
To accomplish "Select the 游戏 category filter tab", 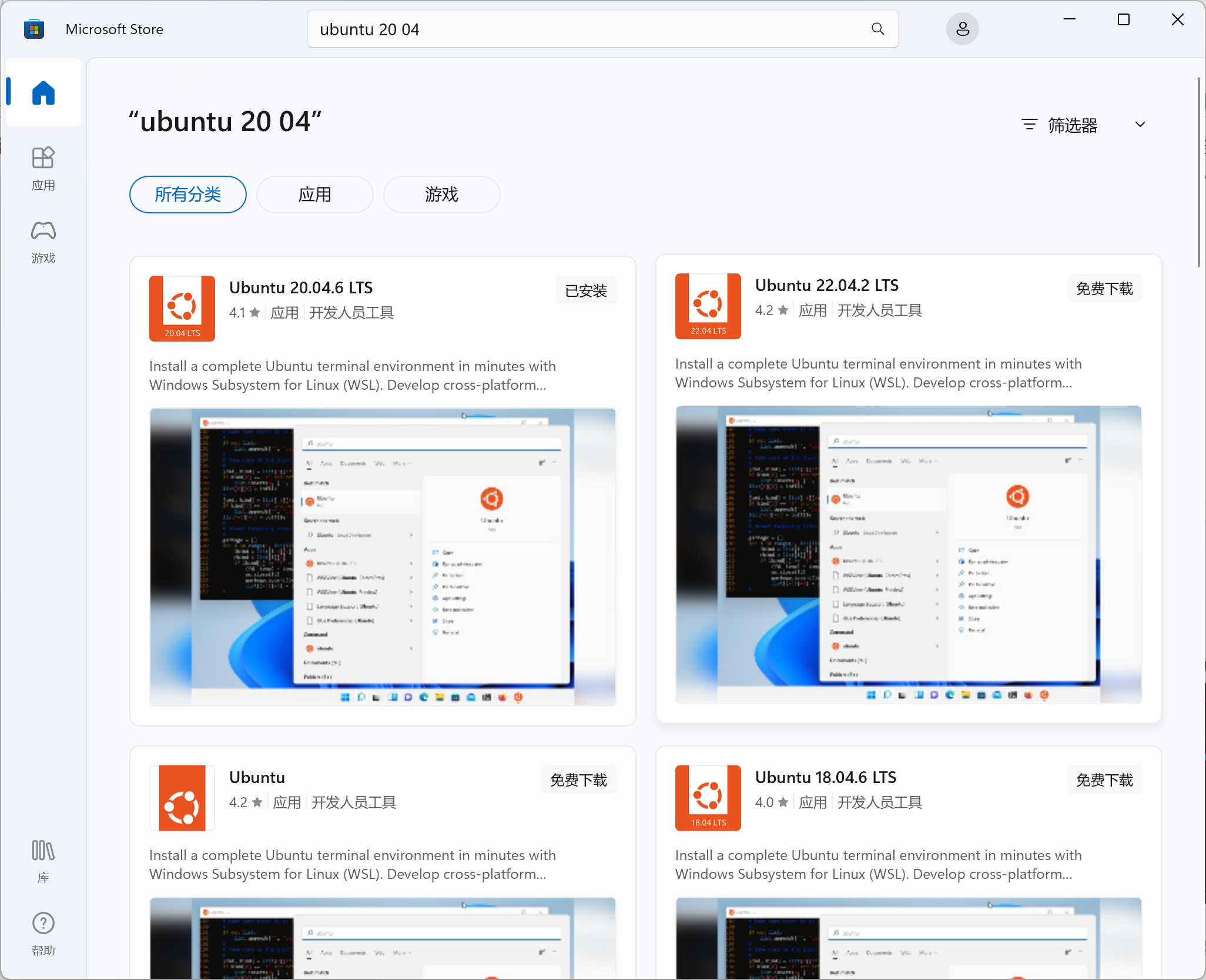I will pos(441,195).
